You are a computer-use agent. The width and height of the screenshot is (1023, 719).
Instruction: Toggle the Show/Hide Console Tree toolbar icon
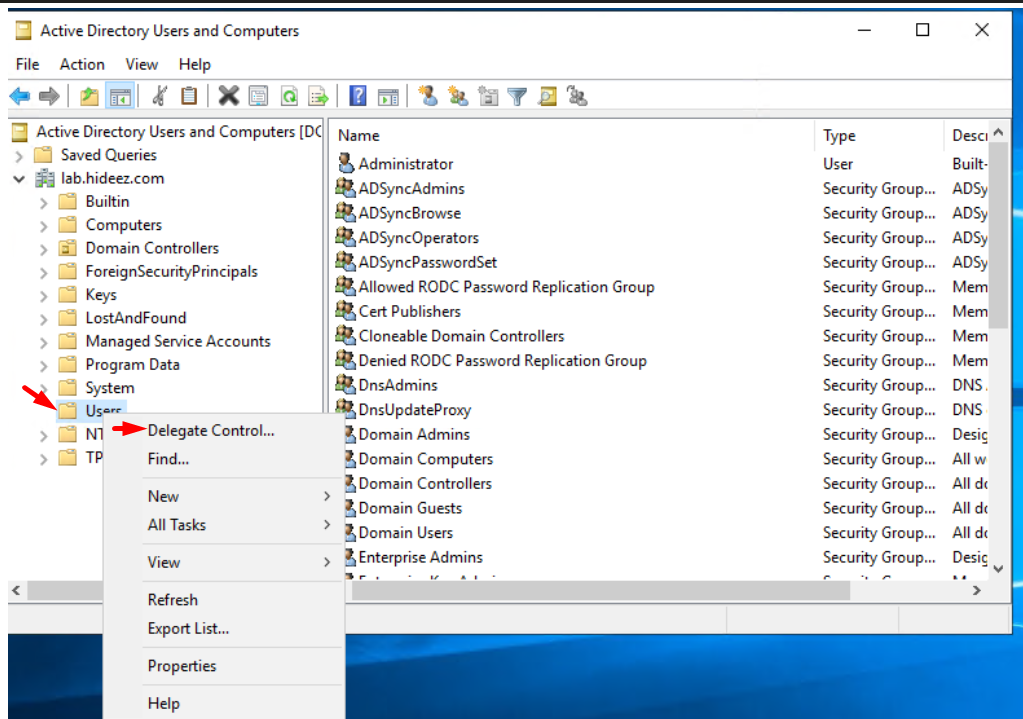click(x=120, y=96)
